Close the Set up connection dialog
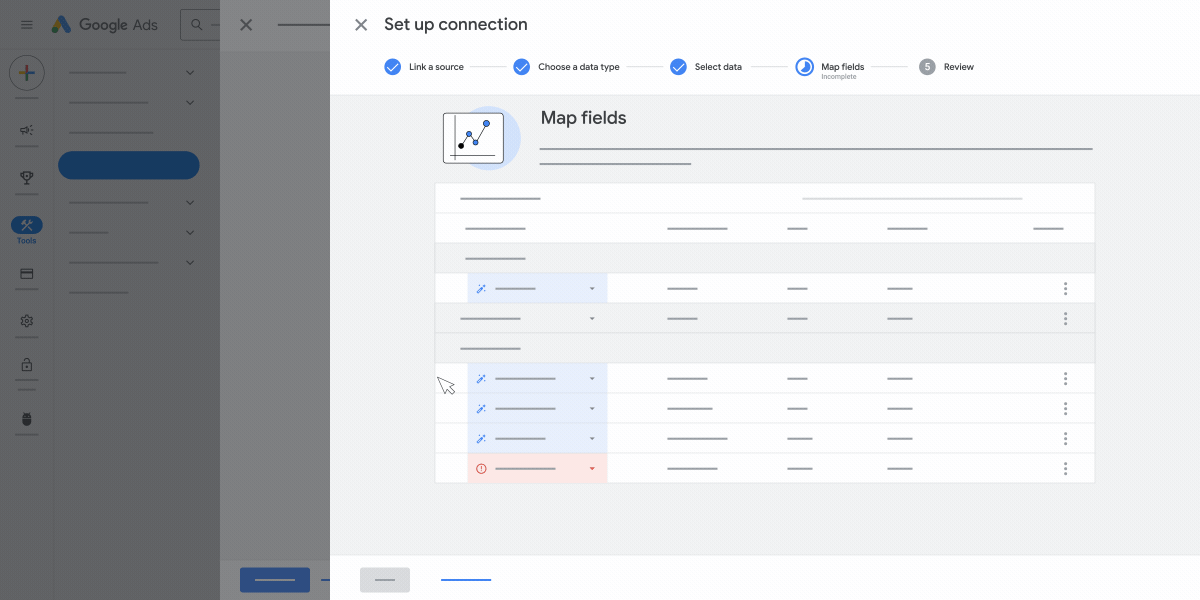Screen dimensions: 1200x600 (x=361, y=25)
